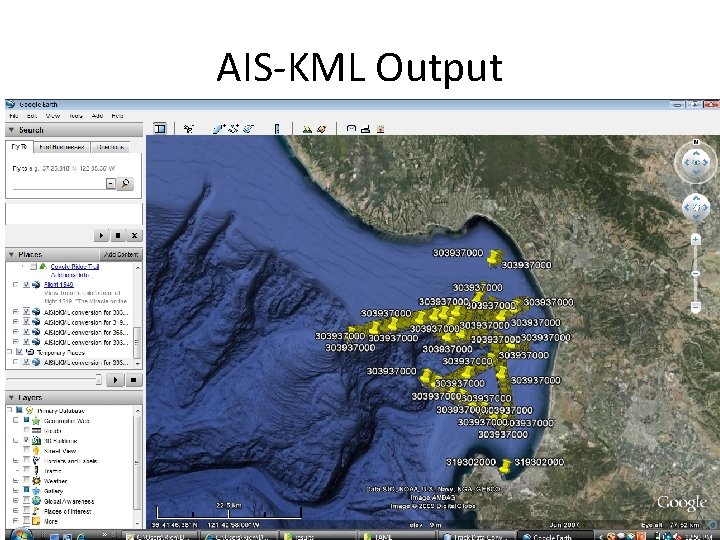The height and width of the screenshot is (540, 720).
Task: Click the yellow pushpin labeled 319302000
Action: click(505, 467)
